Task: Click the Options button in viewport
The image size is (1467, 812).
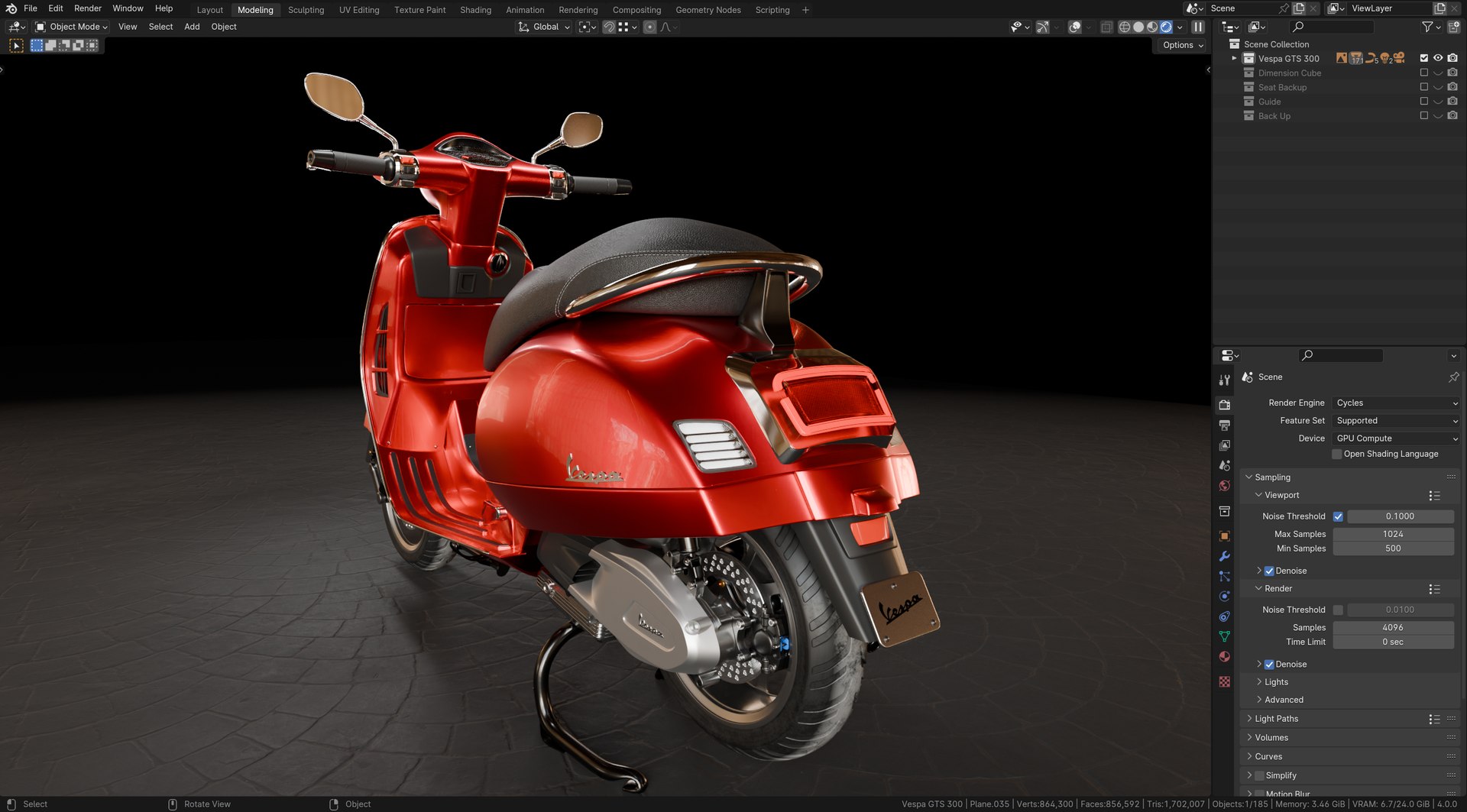Action: click(x=1182, y=45)
